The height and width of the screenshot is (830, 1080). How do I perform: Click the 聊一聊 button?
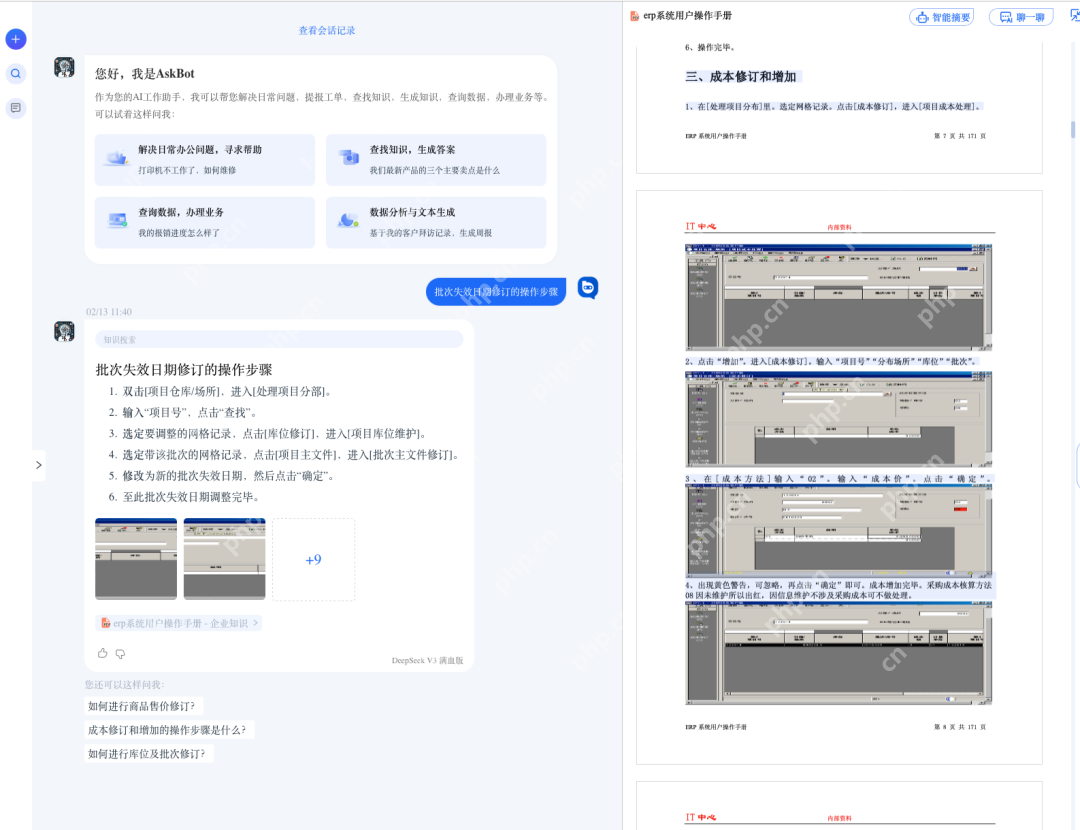point(1020,16)
